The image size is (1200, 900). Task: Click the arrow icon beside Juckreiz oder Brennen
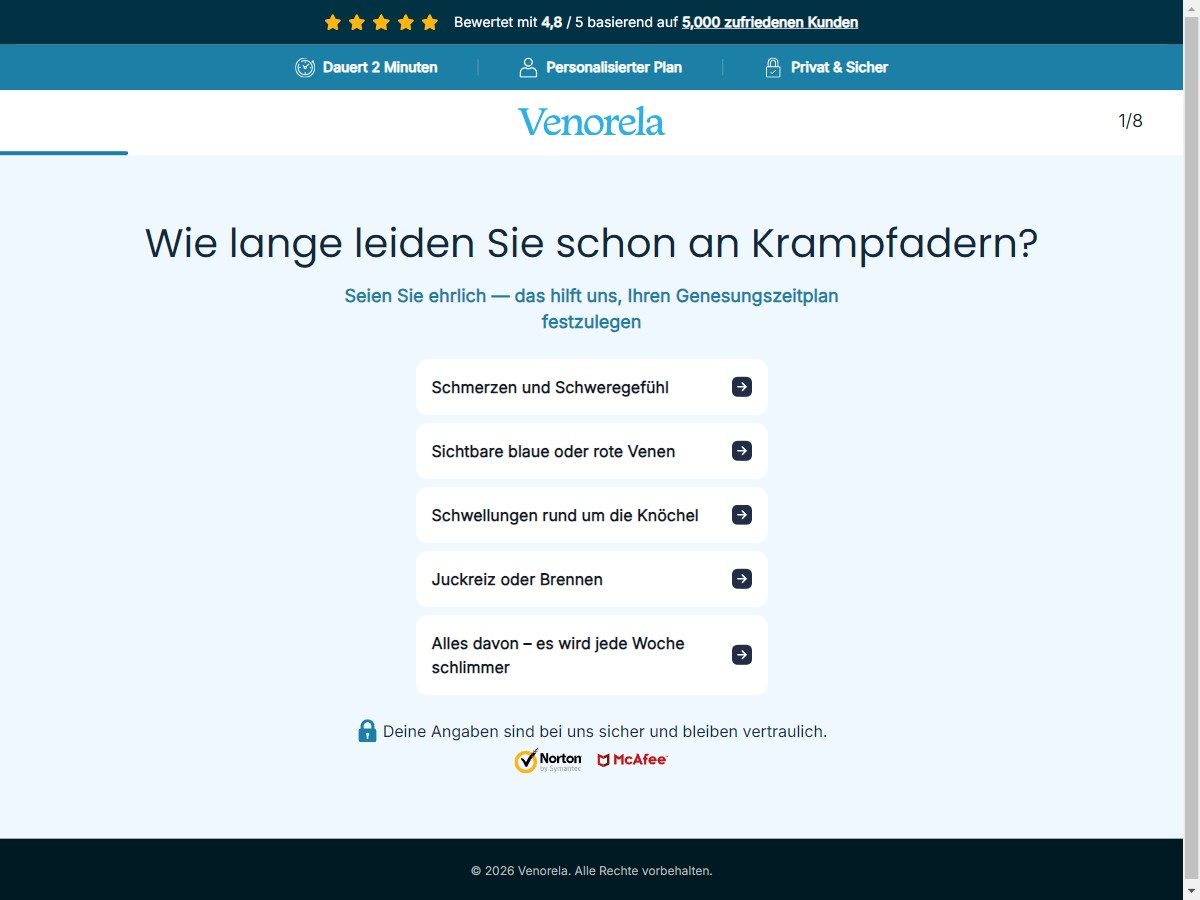(x=742, y=579)
